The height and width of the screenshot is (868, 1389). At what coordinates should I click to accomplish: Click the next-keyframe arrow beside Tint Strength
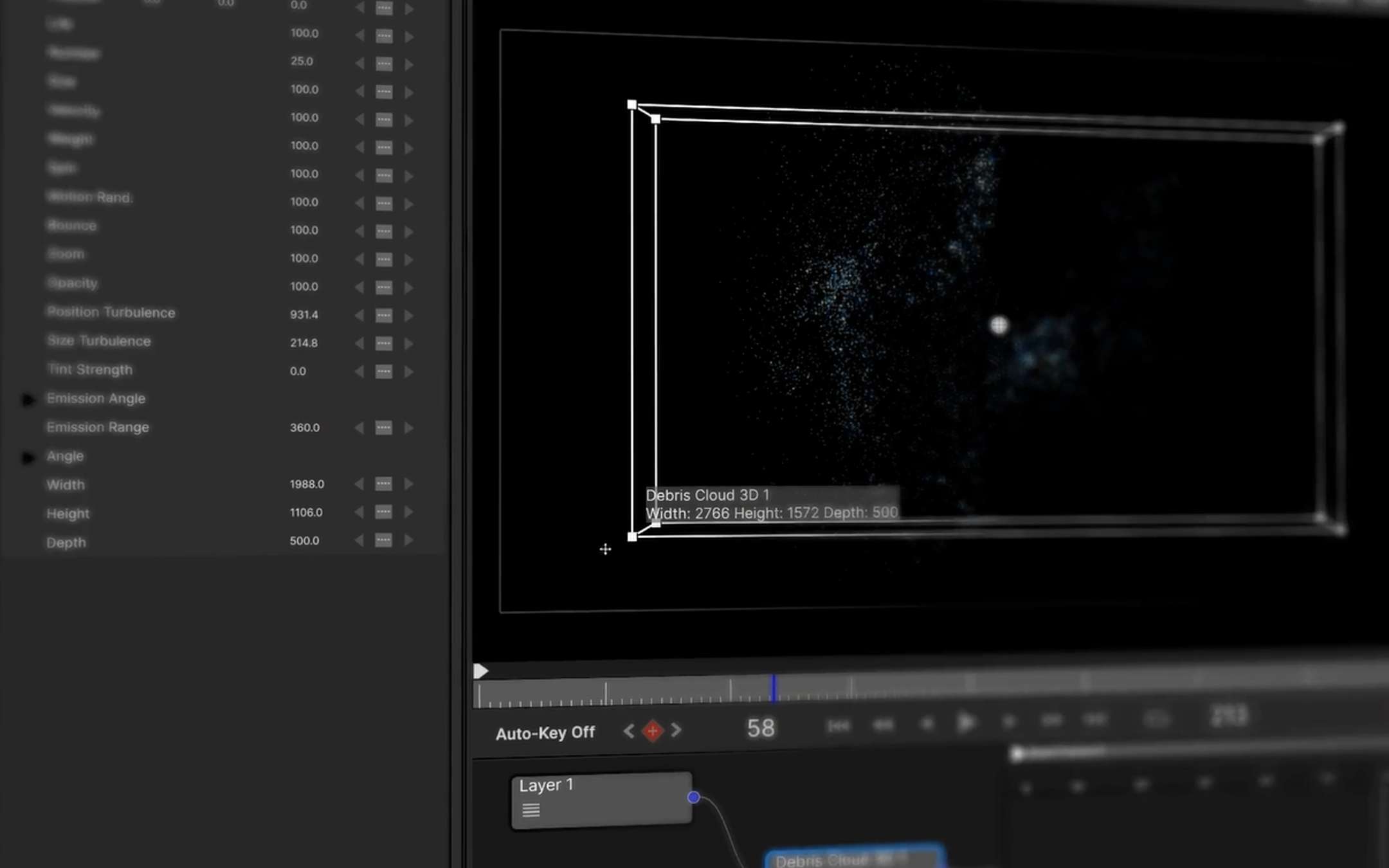[x=408, y=372]
